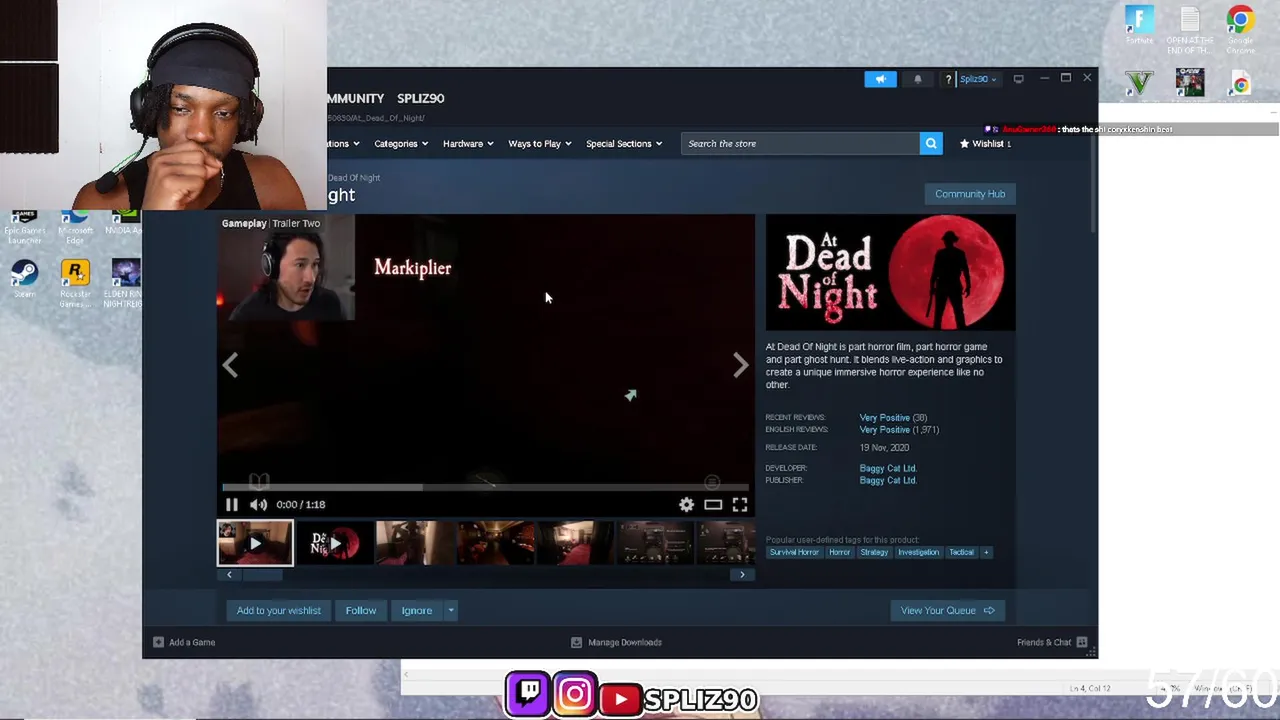This screenshot has width=1280, height=720.
Task: Open Epic Games Launcher desktop shortcut
Action: pos(25,228)
